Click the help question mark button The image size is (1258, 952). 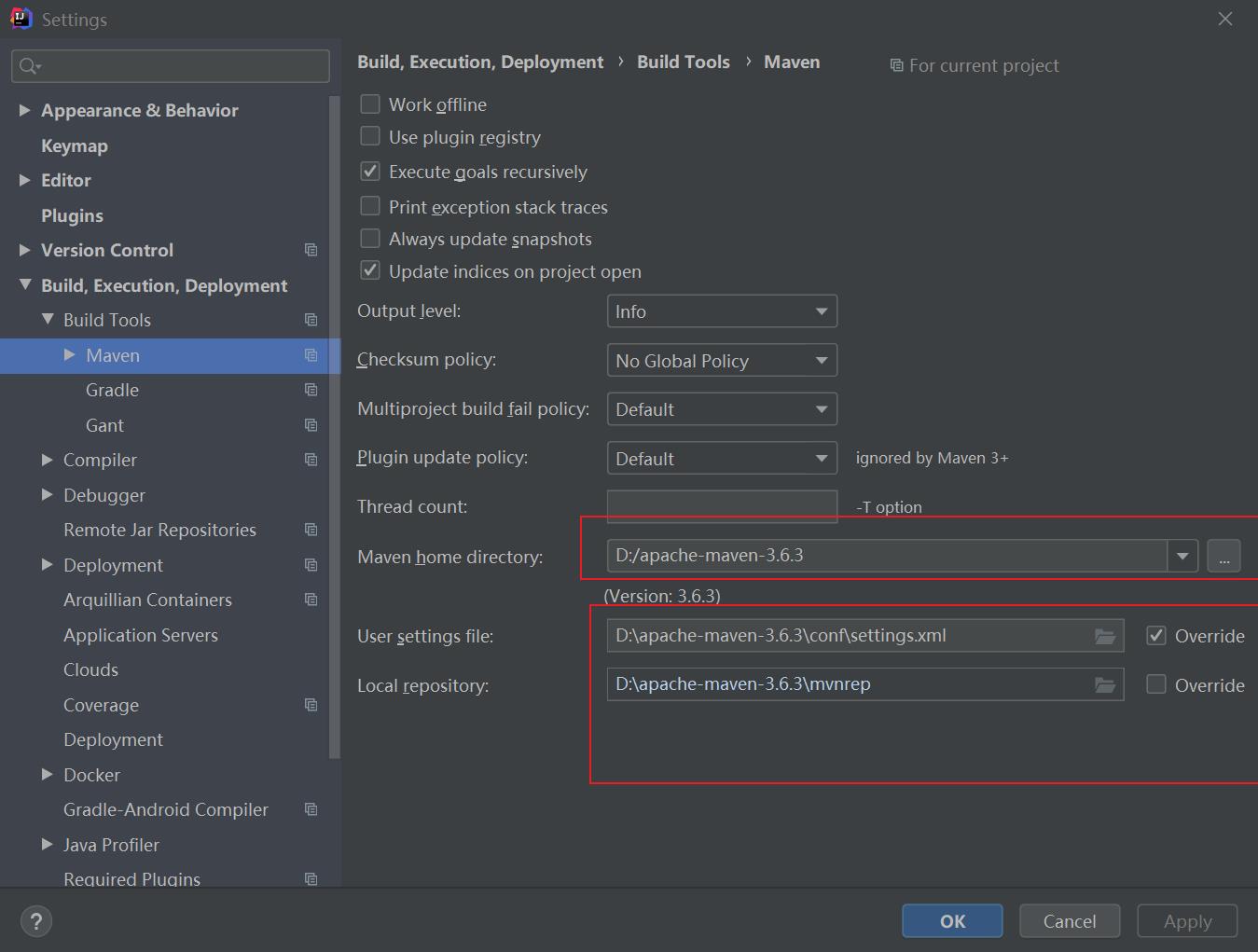pyautogui.click(x=36, y=921)
